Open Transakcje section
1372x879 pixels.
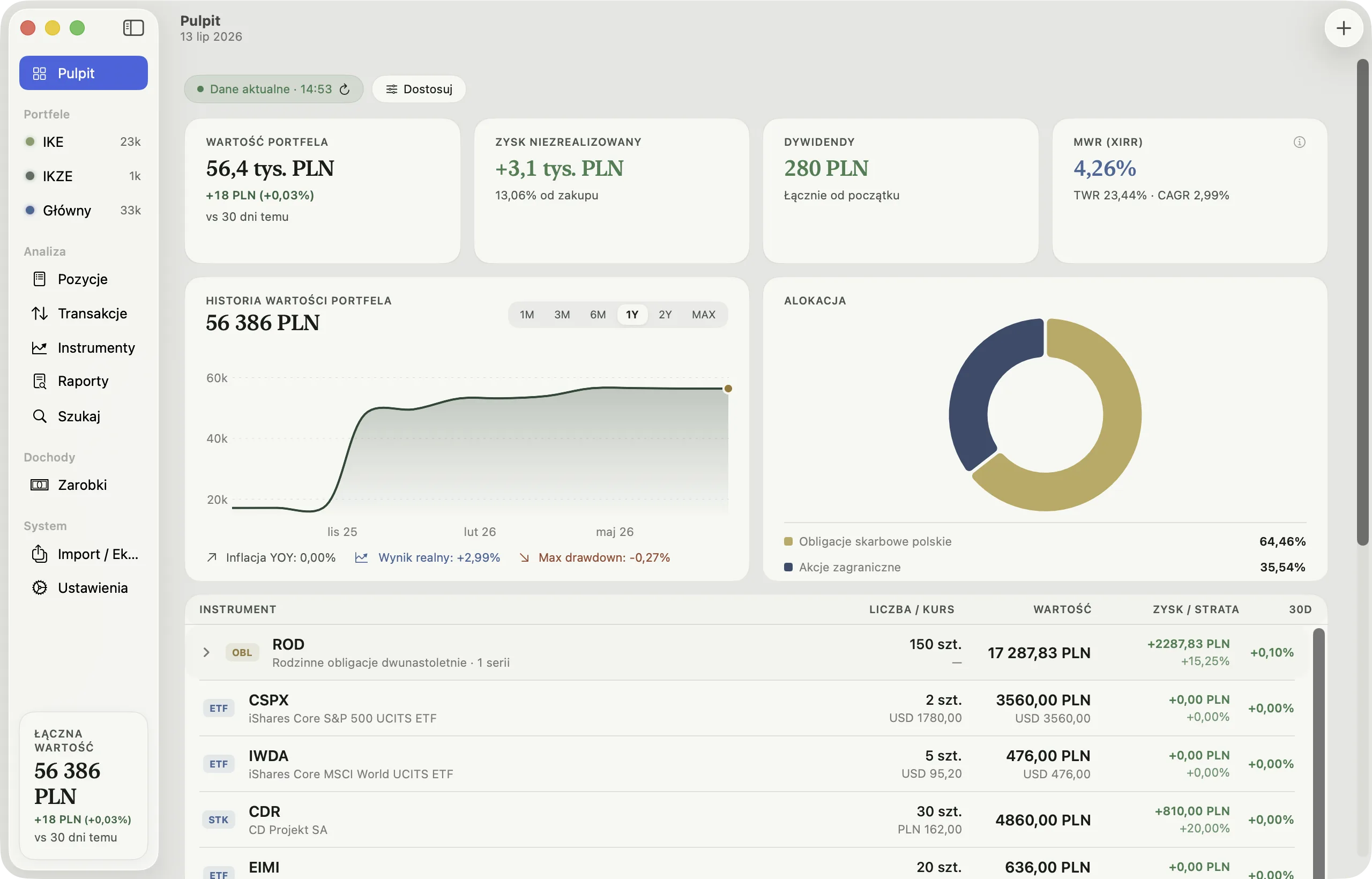pos(83,314)
